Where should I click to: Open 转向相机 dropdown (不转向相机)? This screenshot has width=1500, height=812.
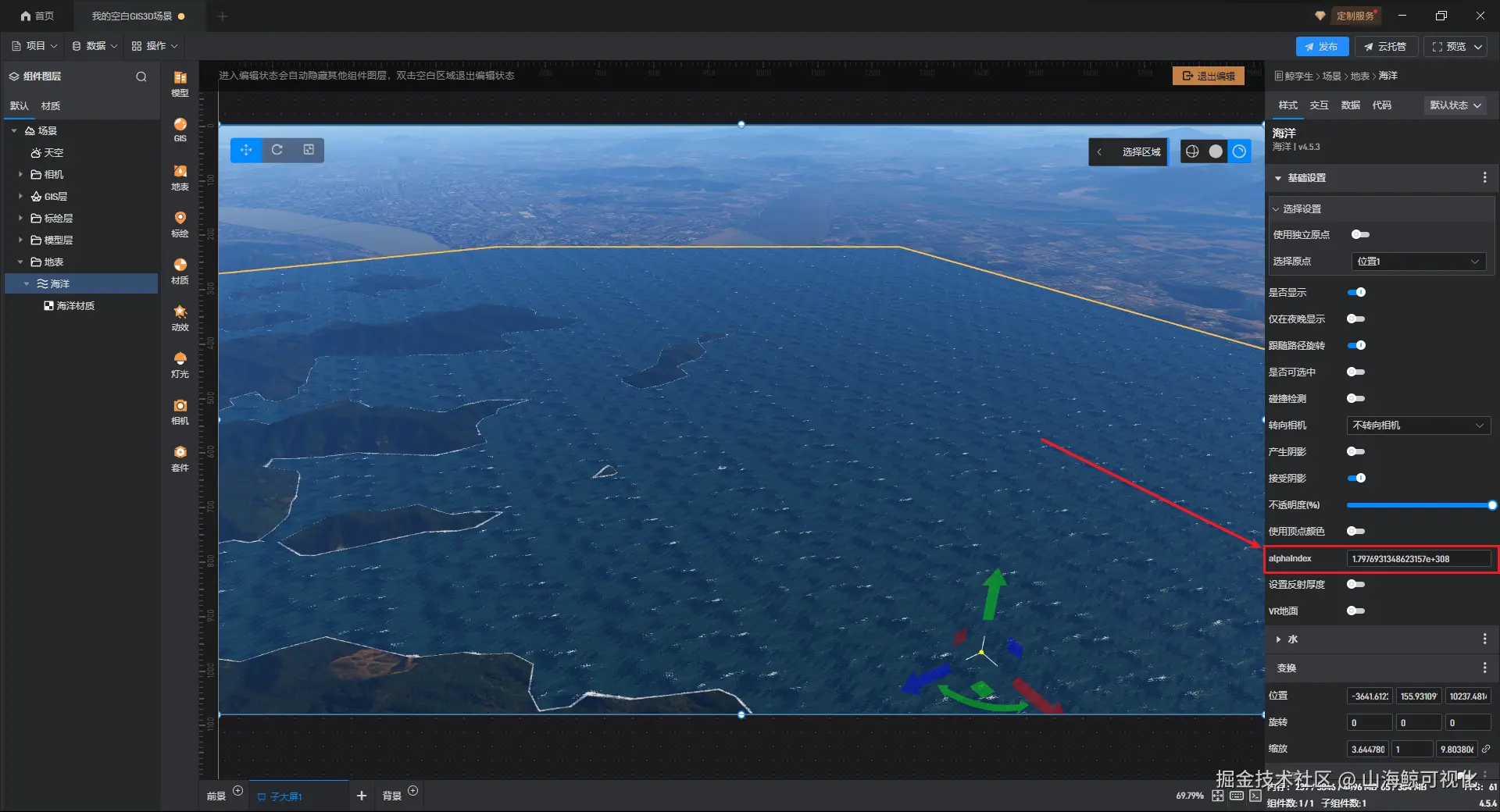pyautogui.click(x=1418, y=426)
